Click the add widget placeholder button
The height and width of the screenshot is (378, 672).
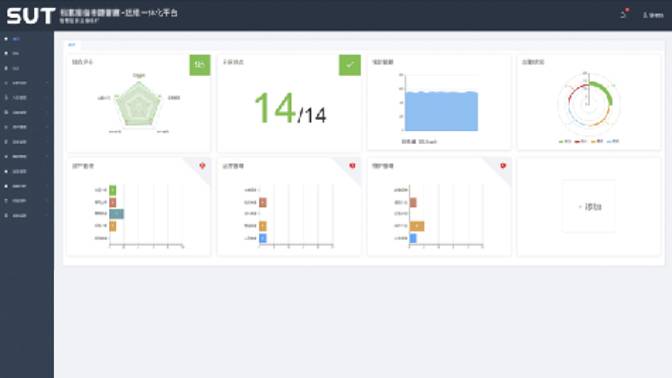tap(589, 207)
